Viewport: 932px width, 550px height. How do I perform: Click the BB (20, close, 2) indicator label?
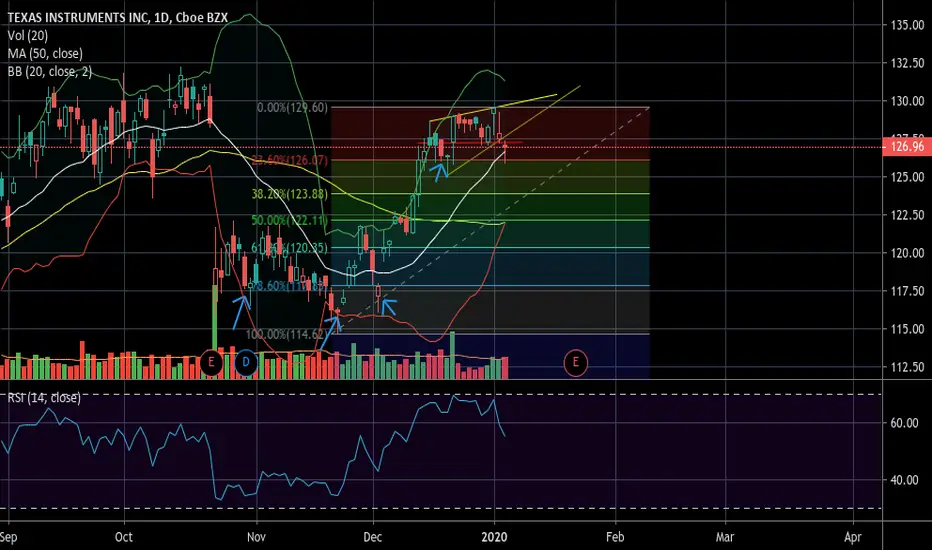[x=50, y=71]
